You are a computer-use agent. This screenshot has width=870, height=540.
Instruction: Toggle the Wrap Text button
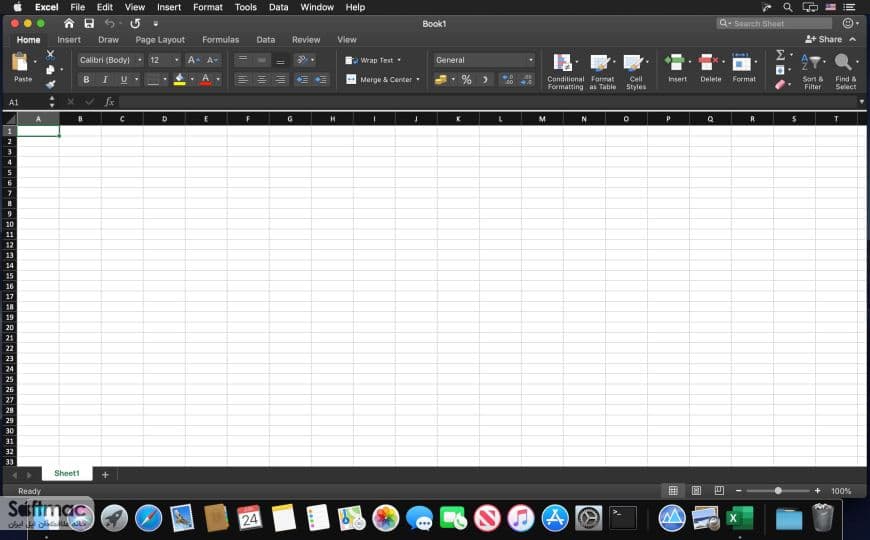point(369,60)
